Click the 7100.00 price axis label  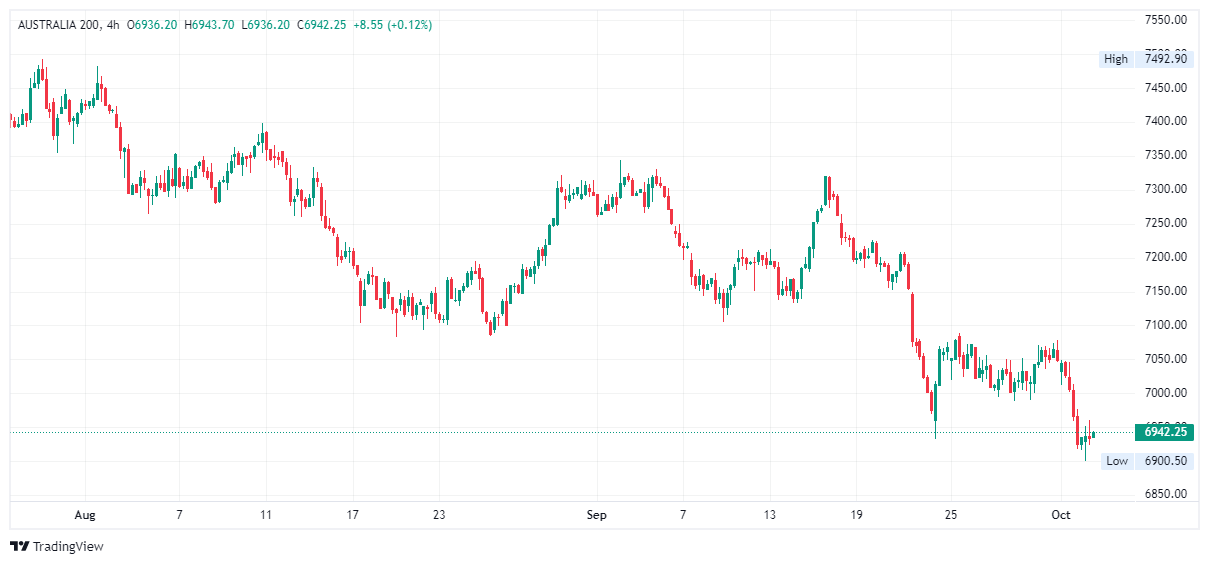click(x=1165, y=325)
